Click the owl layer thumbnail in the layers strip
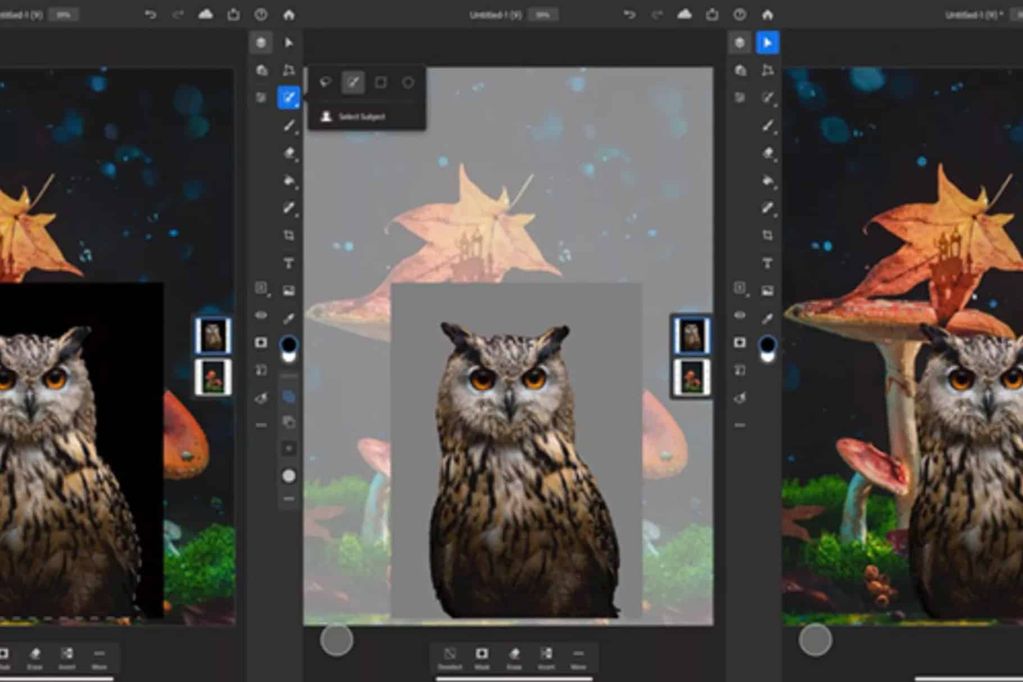This screenshot has height=682, width=1023. [x=693, y=336]
